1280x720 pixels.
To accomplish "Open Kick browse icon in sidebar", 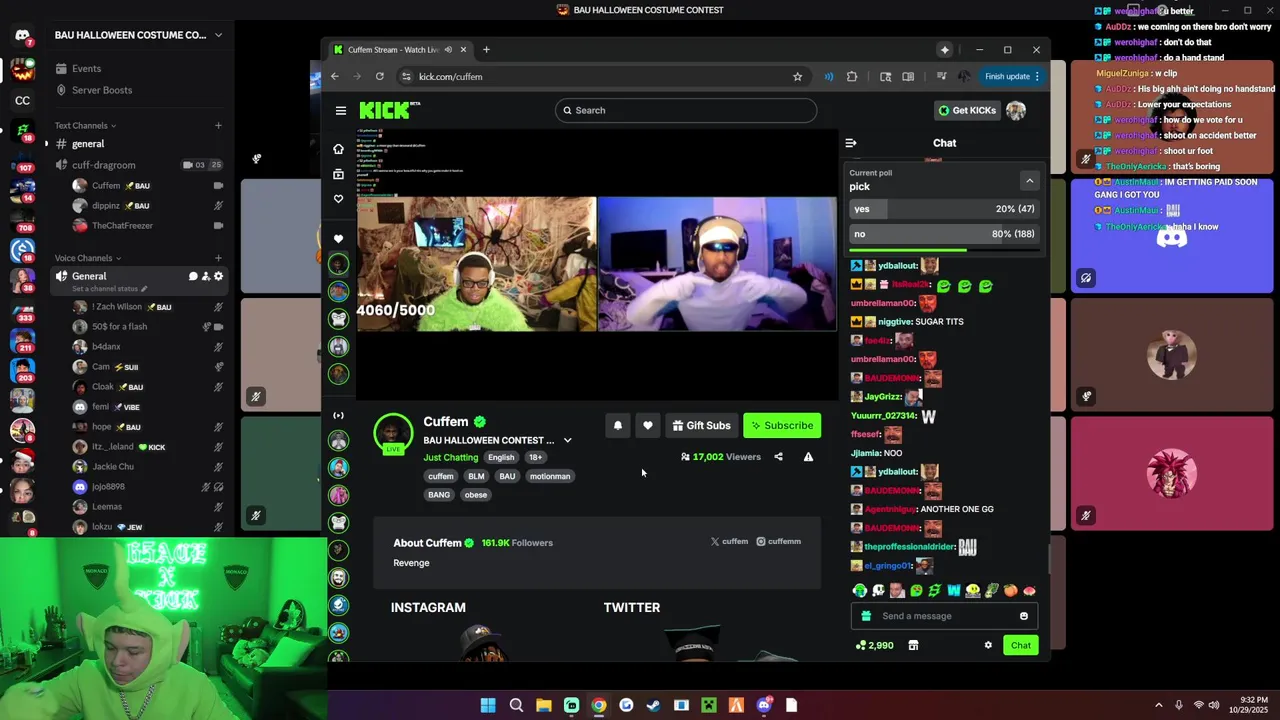I will 338,174.
